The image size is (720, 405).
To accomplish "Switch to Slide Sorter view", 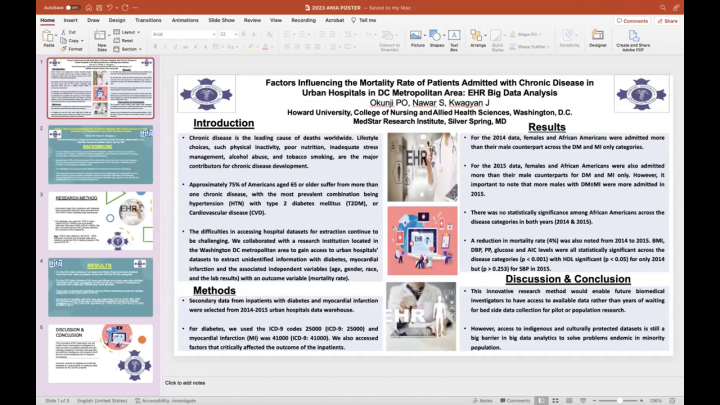I will click(x=555, y=401).
